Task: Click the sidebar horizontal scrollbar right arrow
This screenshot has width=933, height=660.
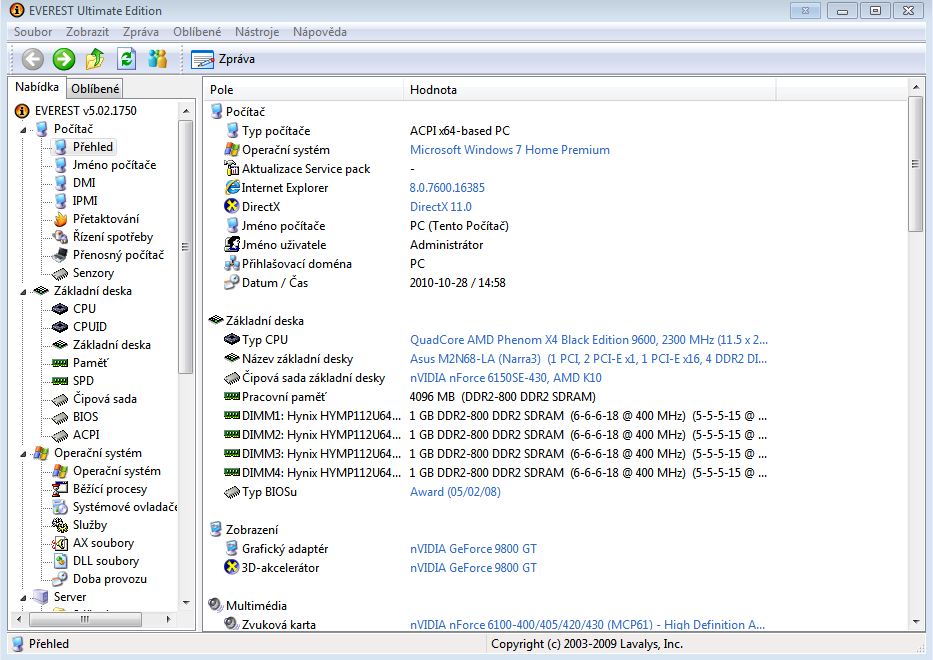Action: (170, 620)
